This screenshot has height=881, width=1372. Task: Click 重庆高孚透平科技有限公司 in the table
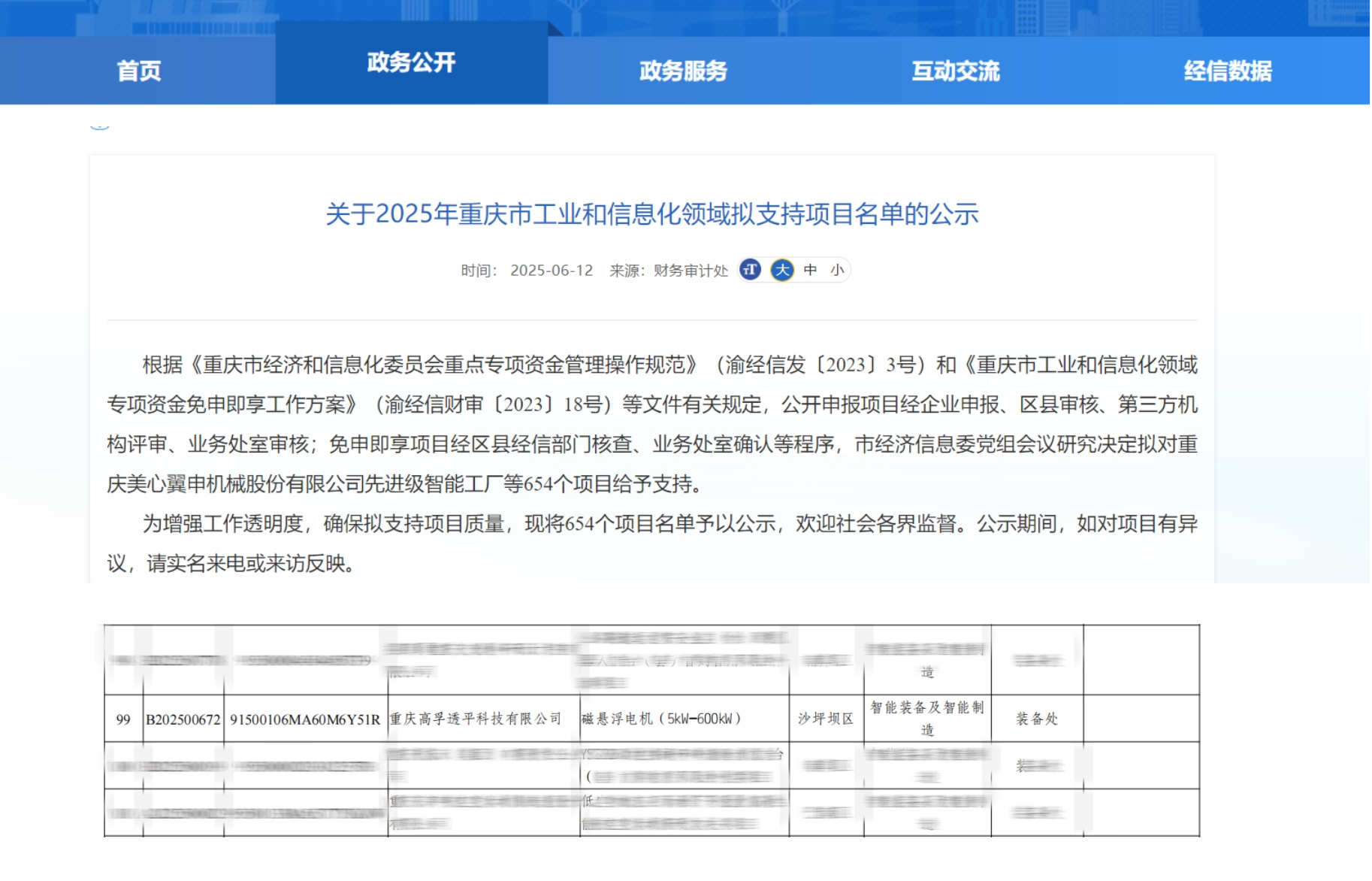click(478, 718)
